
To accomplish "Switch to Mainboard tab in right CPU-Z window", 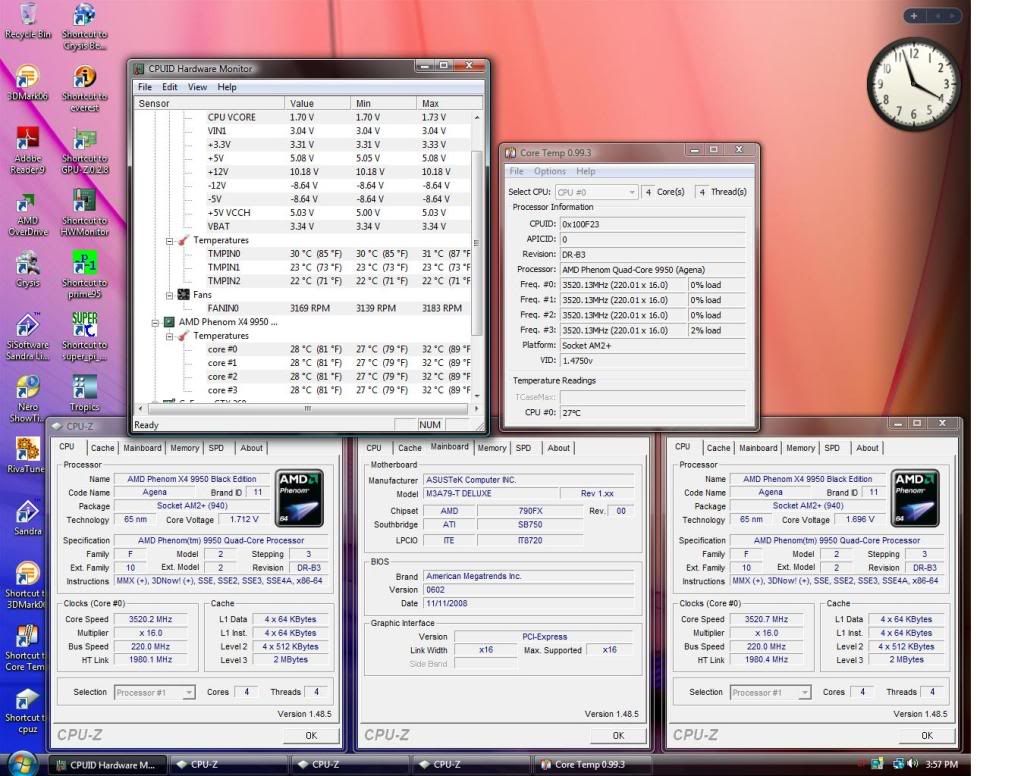I will pyautogui.click(x=758, y=448).
